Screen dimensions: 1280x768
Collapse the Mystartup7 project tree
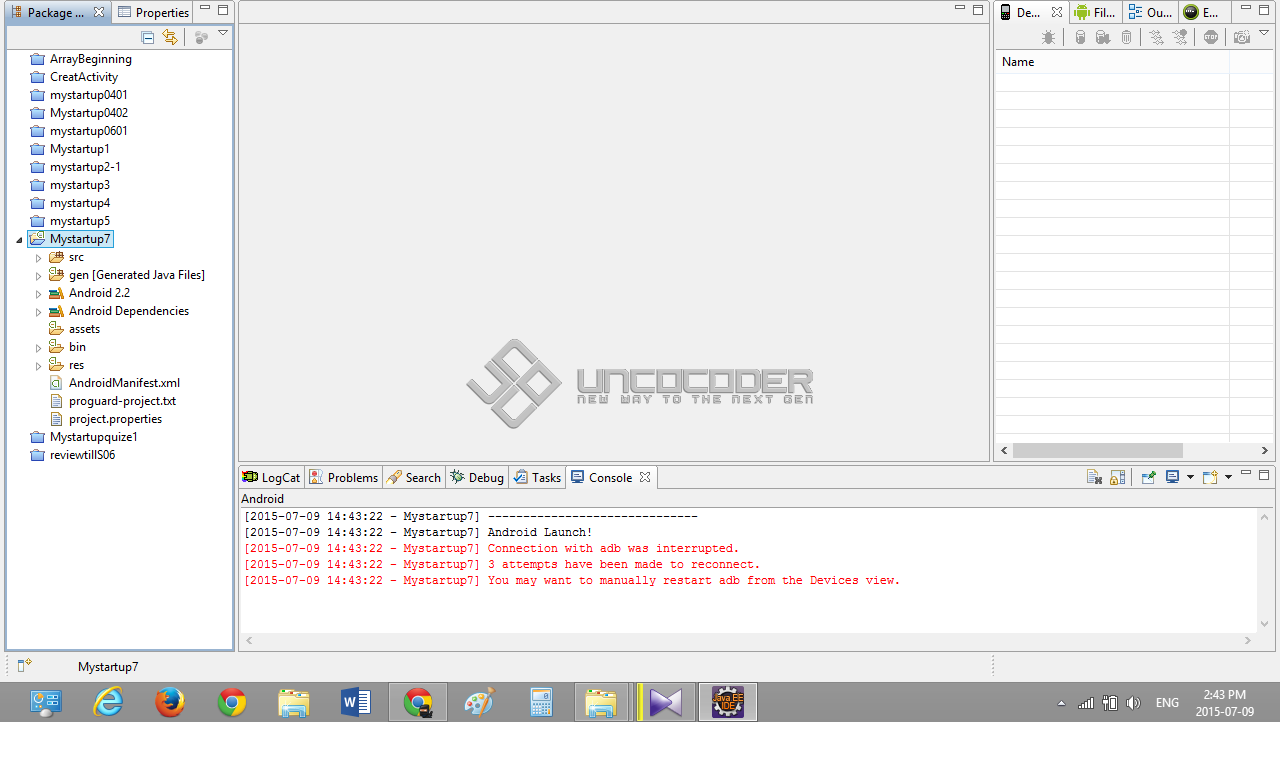[19, 239]
